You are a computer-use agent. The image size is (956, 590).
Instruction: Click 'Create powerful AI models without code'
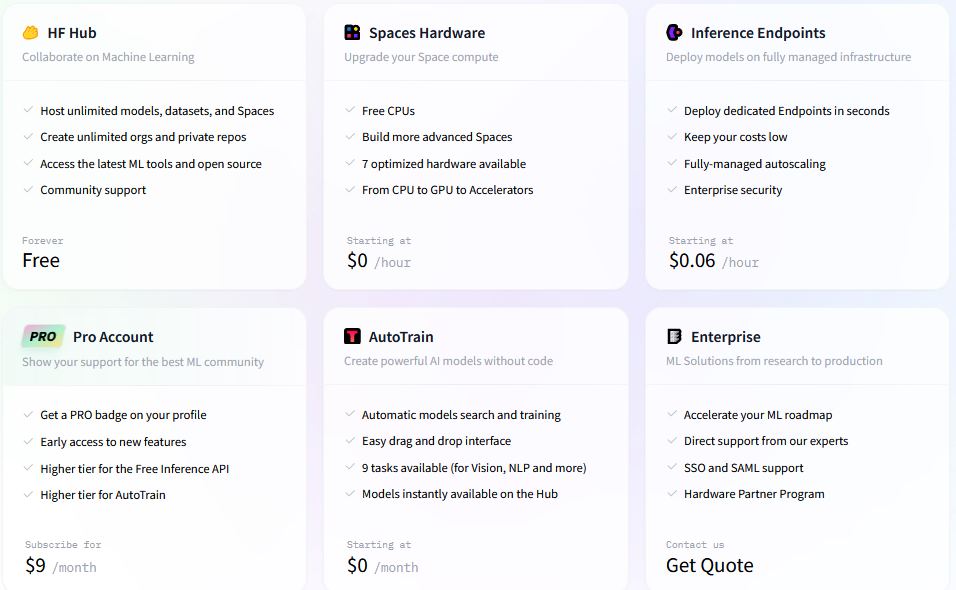(448, 361)
